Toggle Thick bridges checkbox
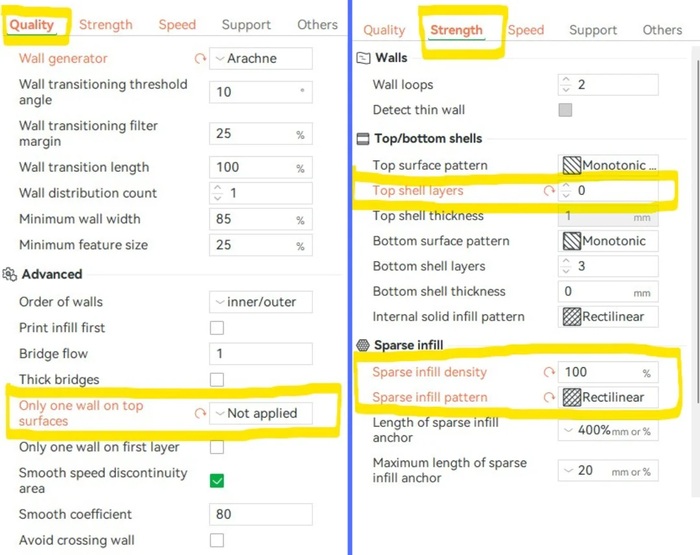Image resolution: width=700 pixels, height=555 pixels. (x=217, y=380)
